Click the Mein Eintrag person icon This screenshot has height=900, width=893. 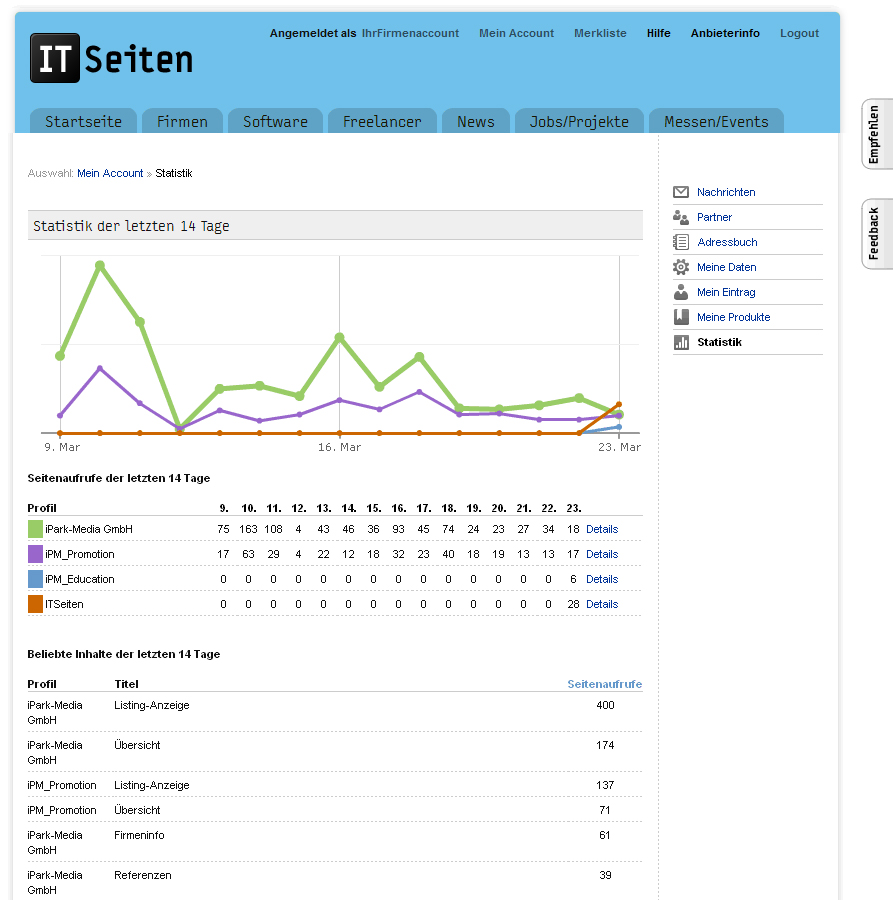click(681, 292)
